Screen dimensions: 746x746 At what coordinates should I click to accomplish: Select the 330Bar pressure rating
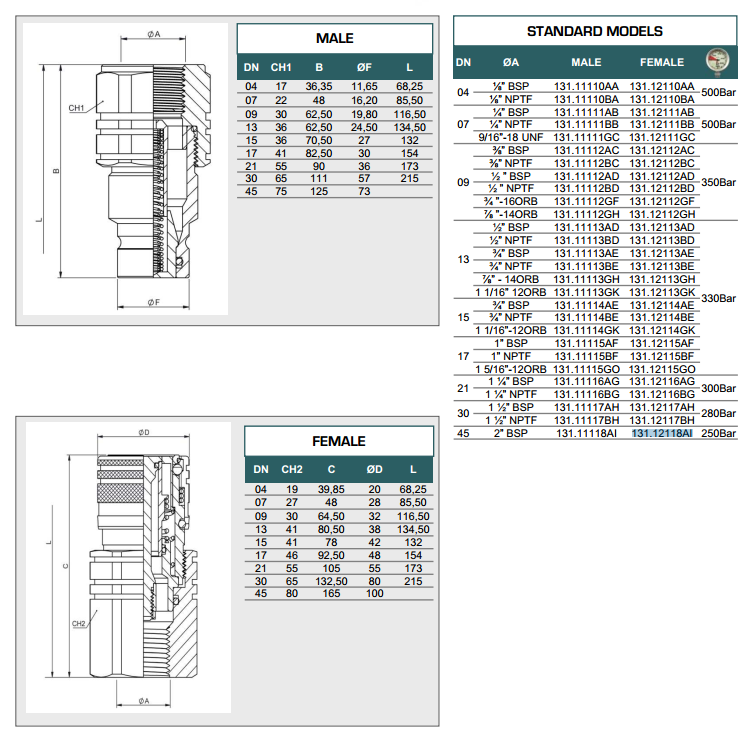click(x=717, y=298)
